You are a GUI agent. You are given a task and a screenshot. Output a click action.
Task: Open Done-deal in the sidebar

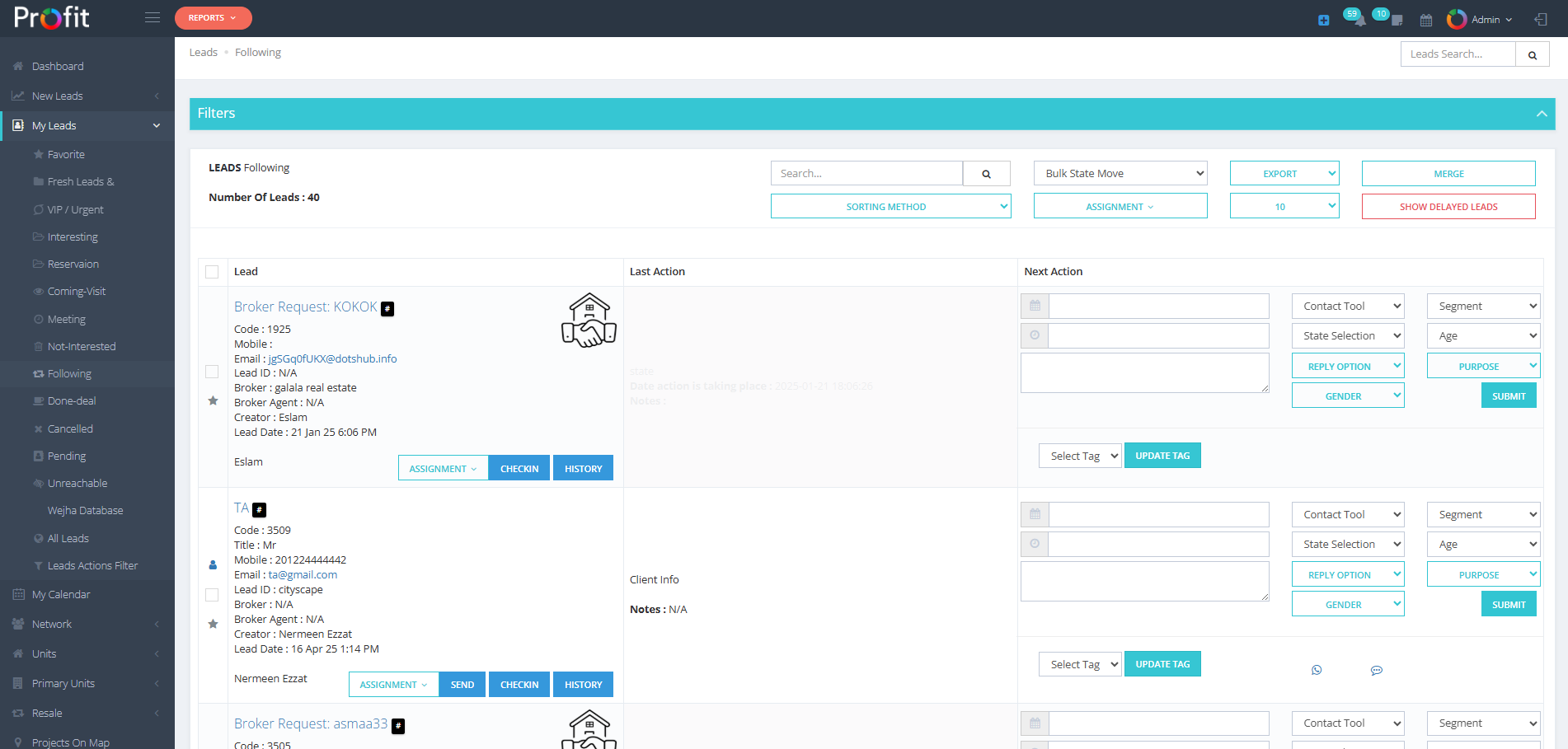tap(72, 401)
